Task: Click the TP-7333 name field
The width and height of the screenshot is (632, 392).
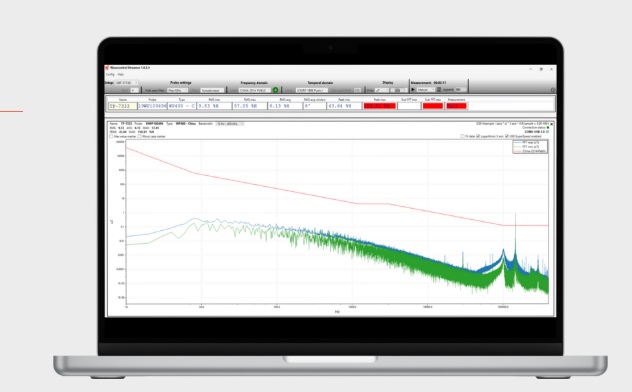Action: [x=123, y=106]
